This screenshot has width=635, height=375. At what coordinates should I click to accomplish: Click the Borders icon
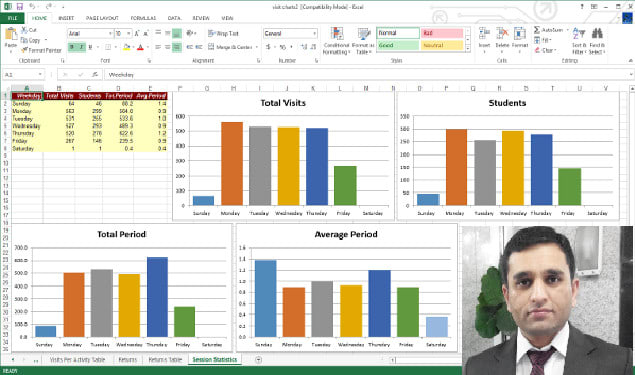(x=108, y=47)
